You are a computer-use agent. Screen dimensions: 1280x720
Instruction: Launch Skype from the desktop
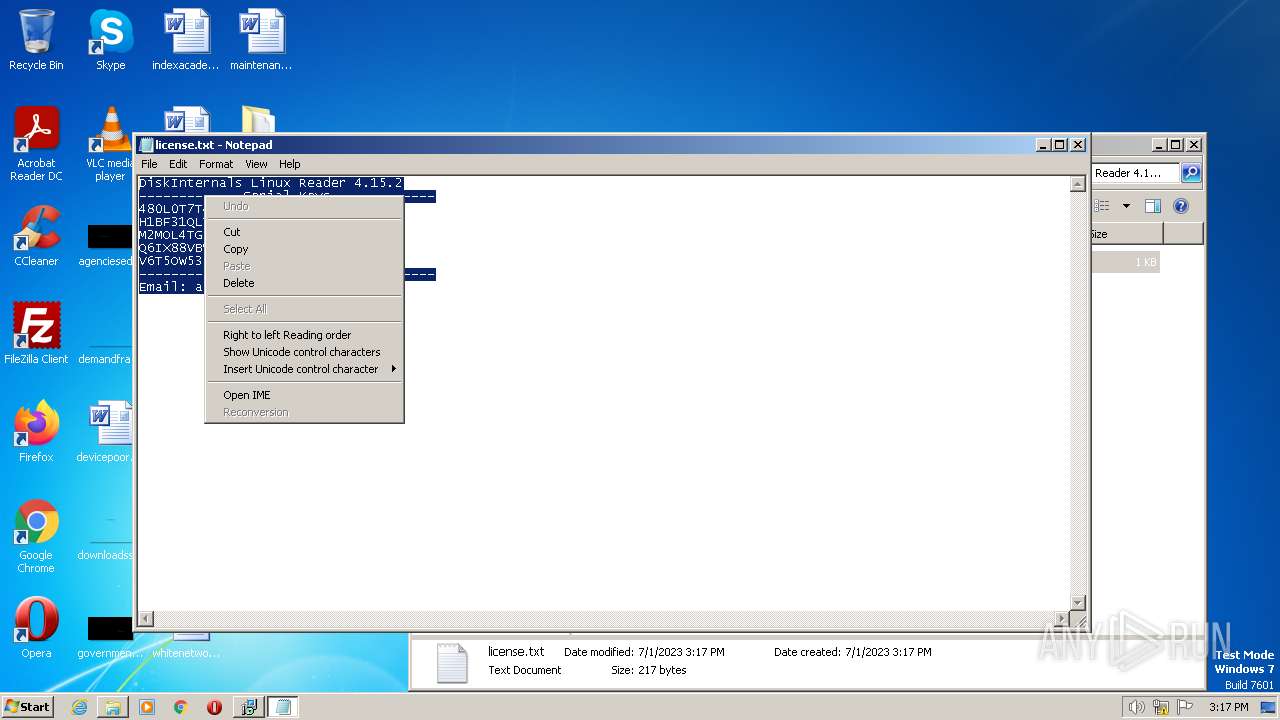tap(110, 40)
